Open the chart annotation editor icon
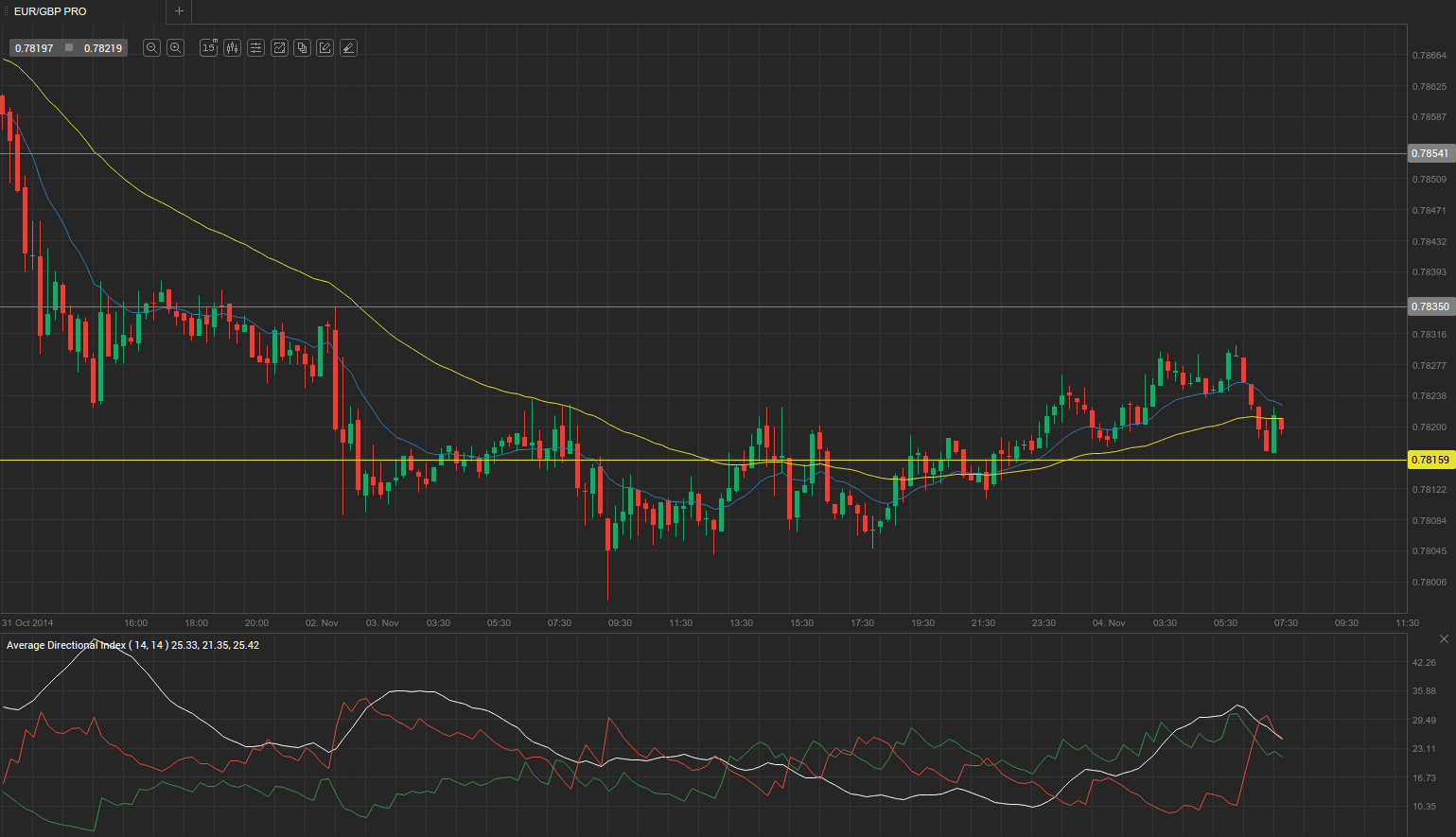The width and height of the screenshot is (1456, 837). coord(325,47)
